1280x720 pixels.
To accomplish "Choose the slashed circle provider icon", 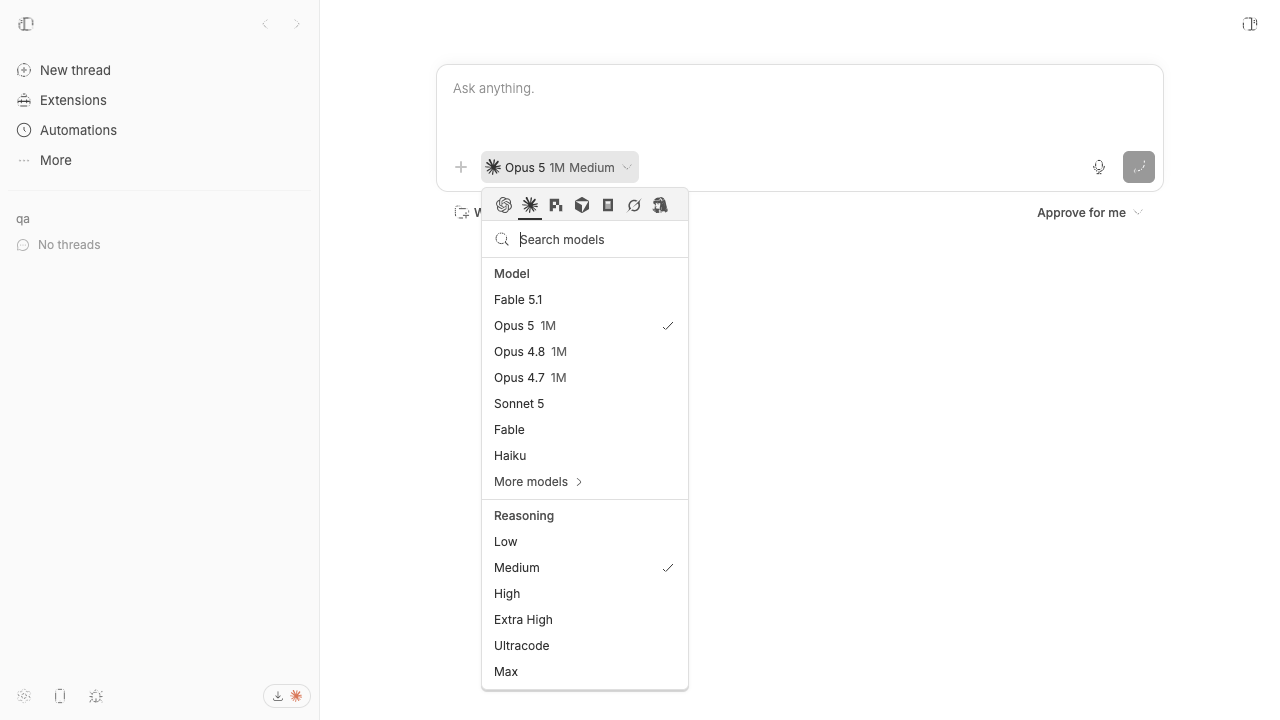I will [634, 205].
